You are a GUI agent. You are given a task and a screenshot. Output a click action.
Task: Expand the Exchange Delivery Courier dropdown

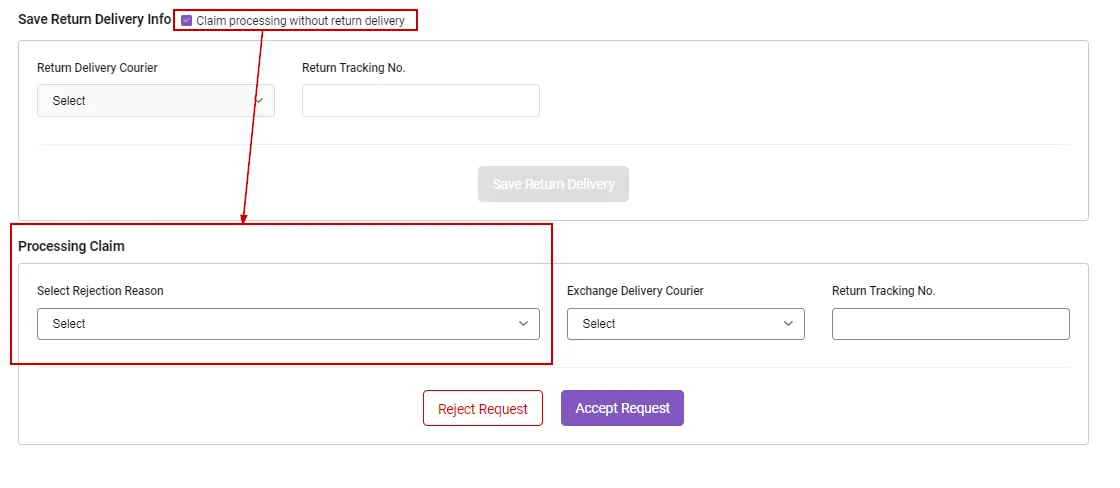click(685, 324)
